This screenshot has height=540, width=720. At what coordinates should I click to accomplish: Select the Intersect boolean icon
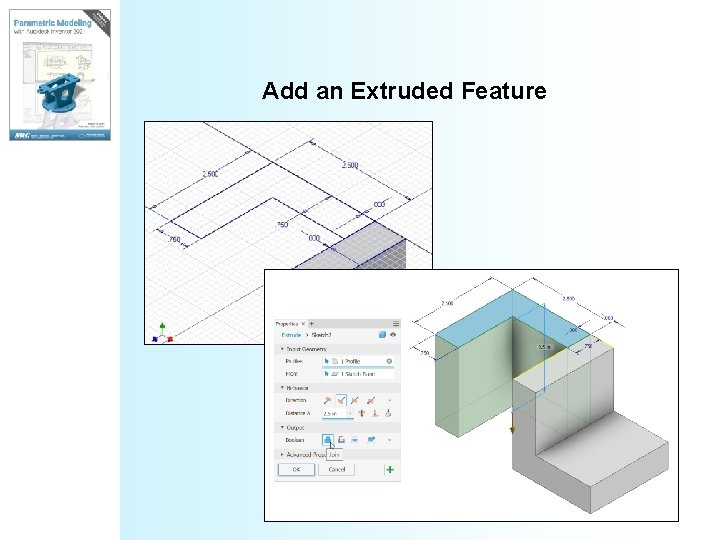[354, 439]
